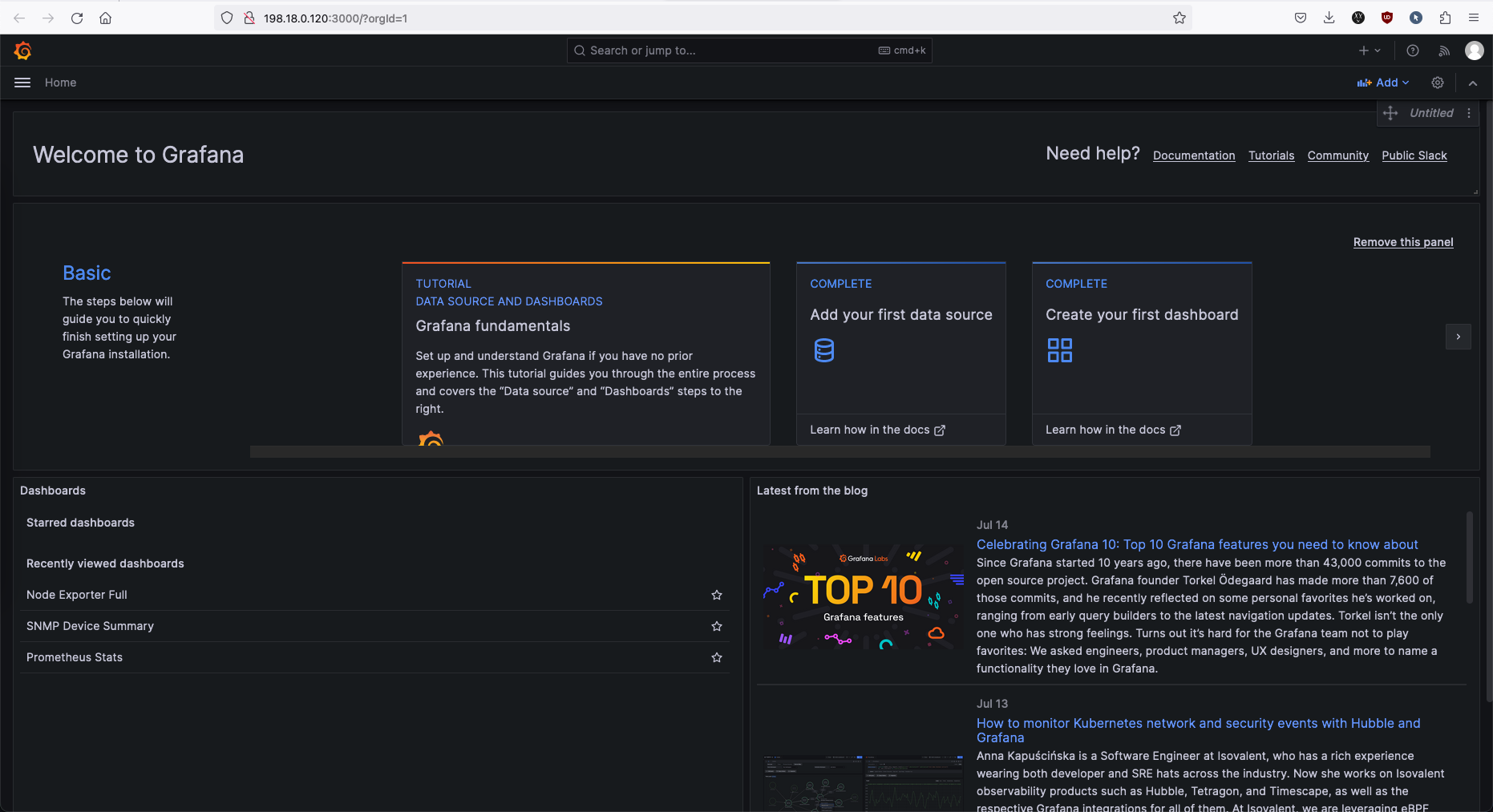Open the Help question mark icon

click(1413, 50)
